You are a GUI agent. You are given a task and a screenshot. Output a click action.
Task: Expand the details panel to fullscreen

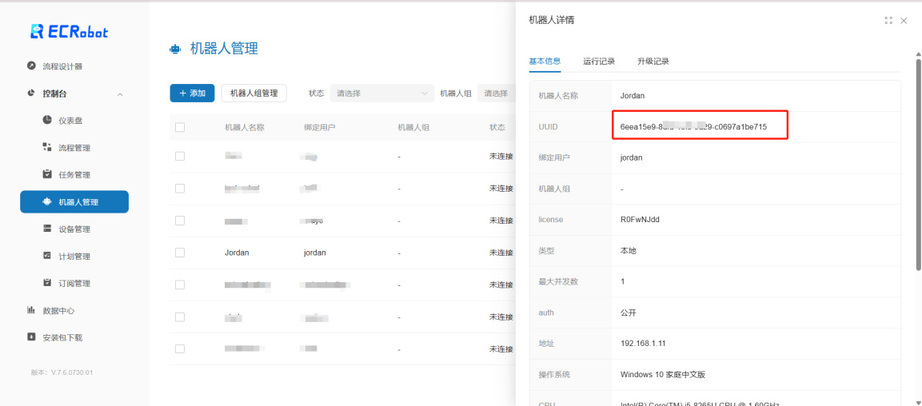pos(888,21)
